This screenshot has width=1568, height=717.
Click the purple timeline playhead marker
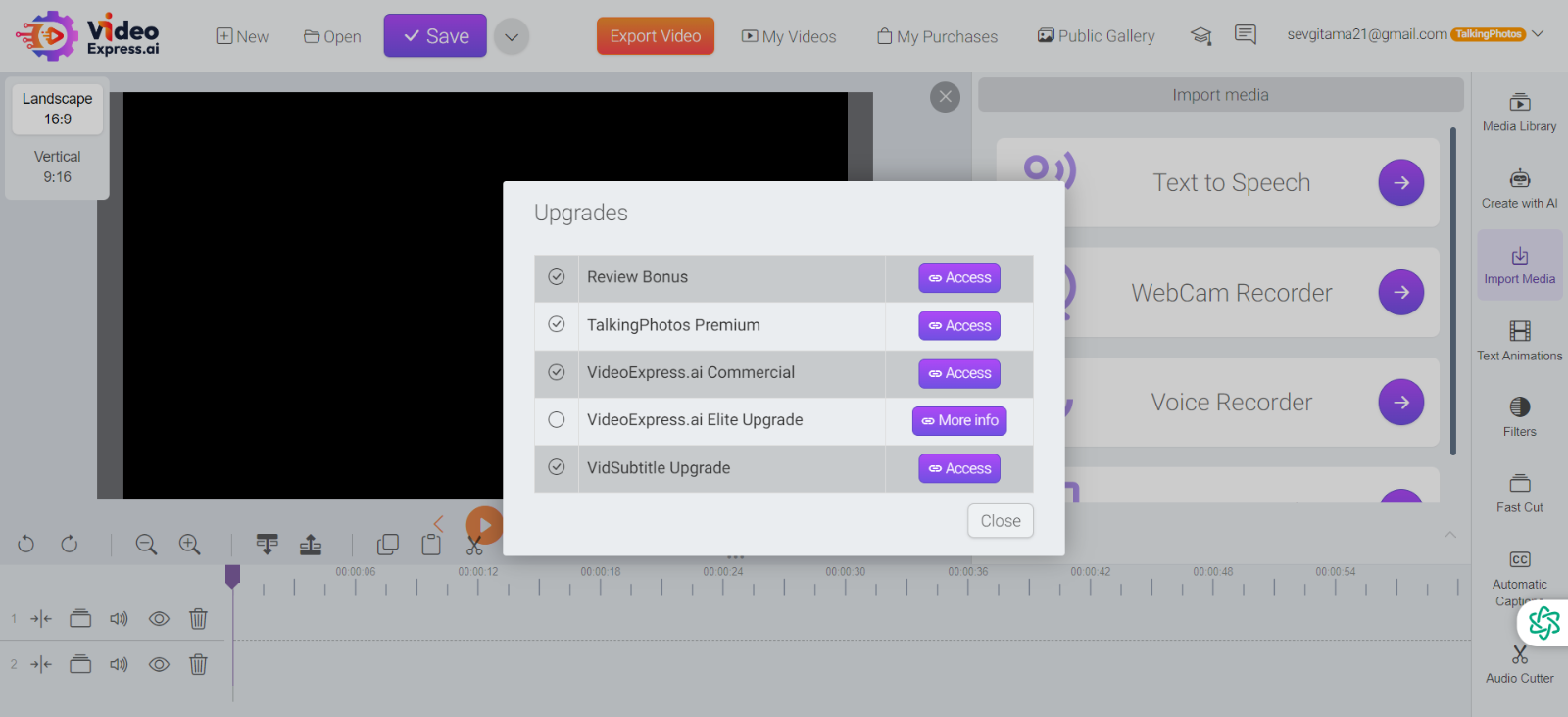coord(232,575)
